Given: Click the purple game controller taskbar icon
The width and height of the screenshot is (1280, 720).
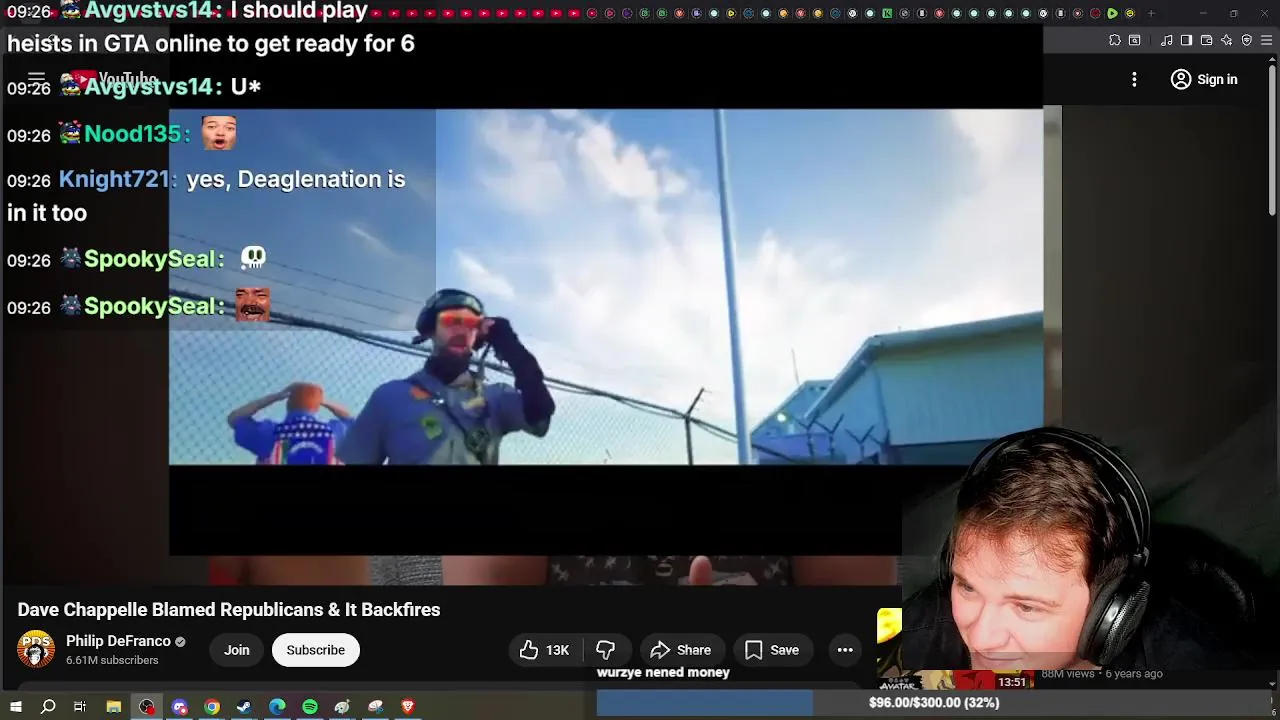Looking at the screenshot, I should pos(180,707).
